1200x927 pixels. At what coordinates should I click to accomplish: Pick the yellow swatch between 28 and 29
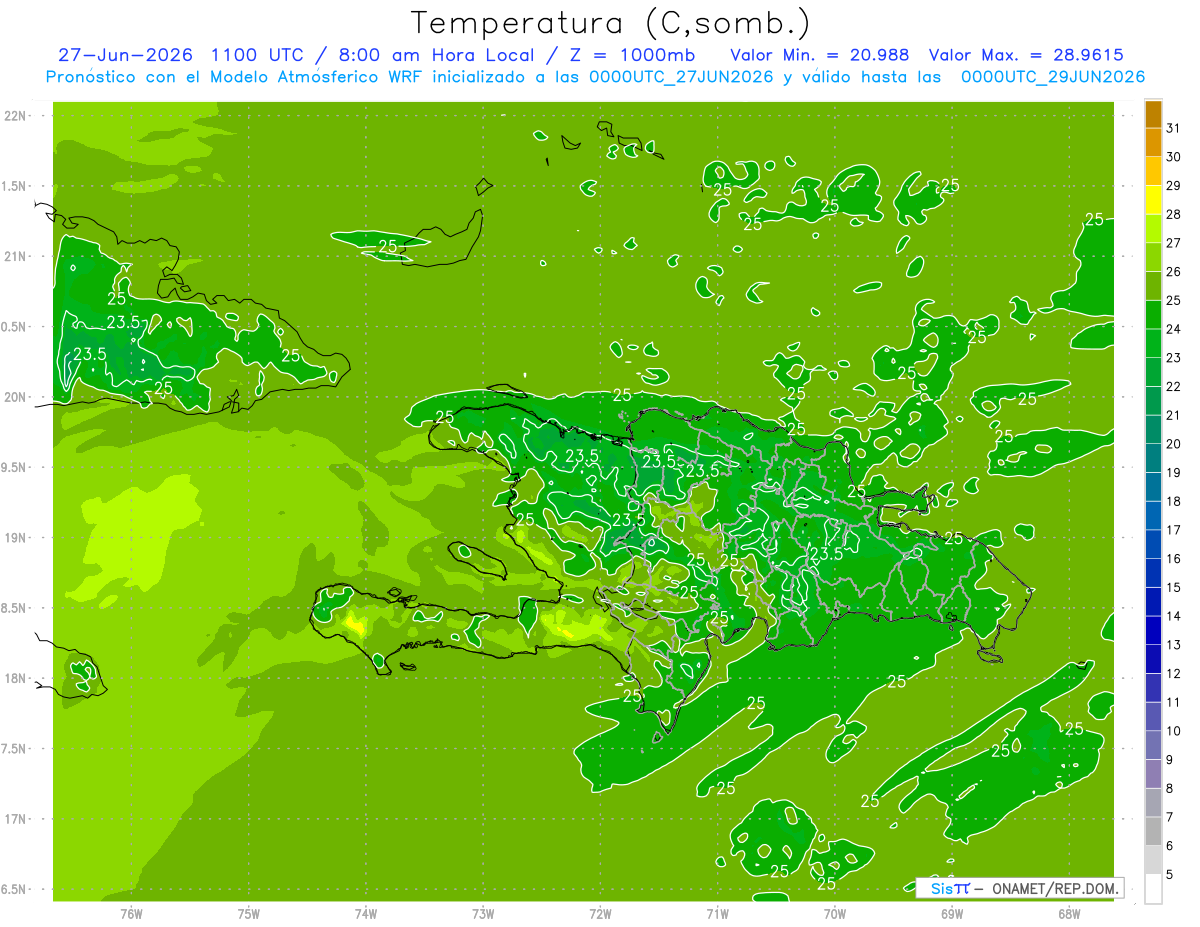[x=1153, y=201]
